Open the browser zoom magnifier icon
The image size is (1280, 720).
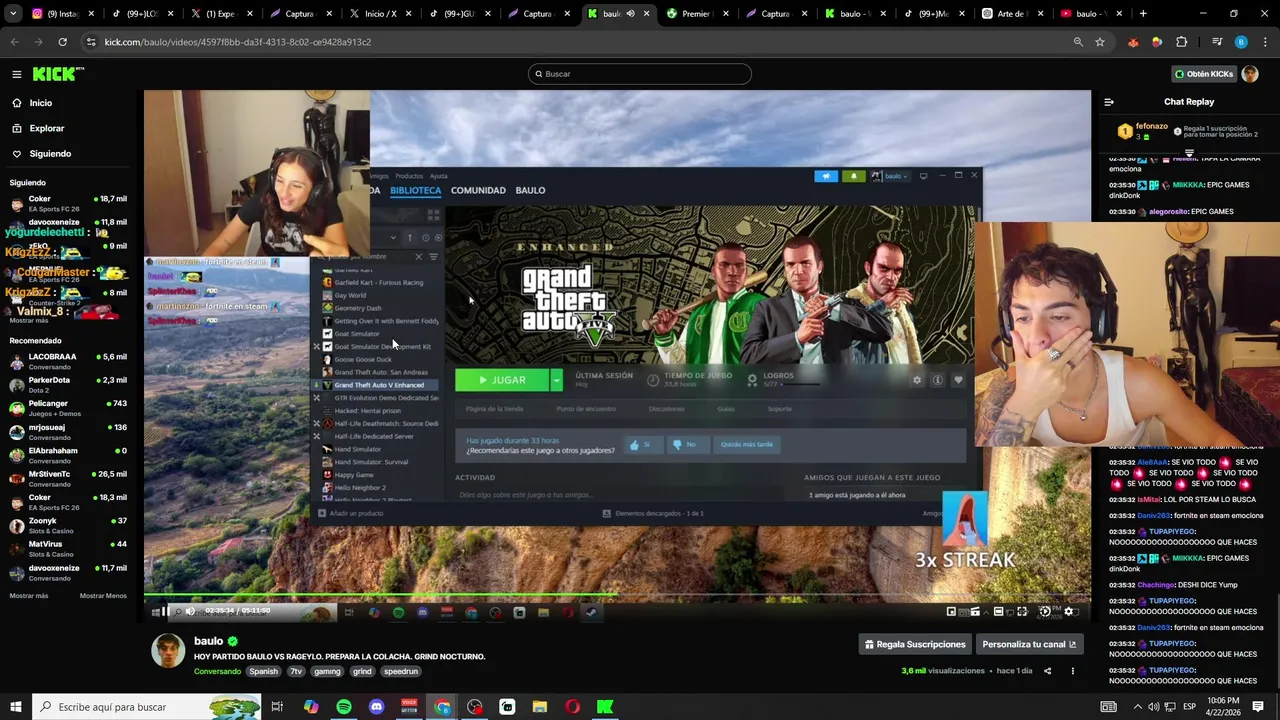[1078, 42]
